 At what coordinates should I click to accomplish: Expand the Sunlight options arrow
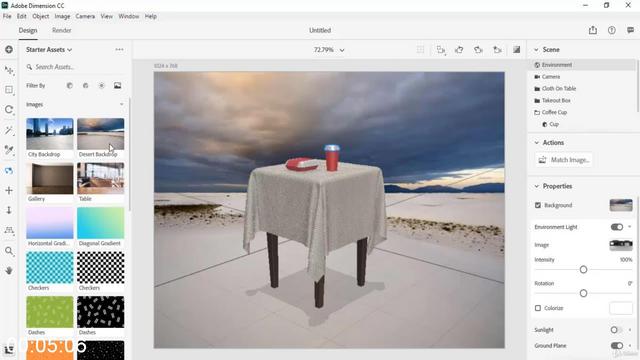630,330
